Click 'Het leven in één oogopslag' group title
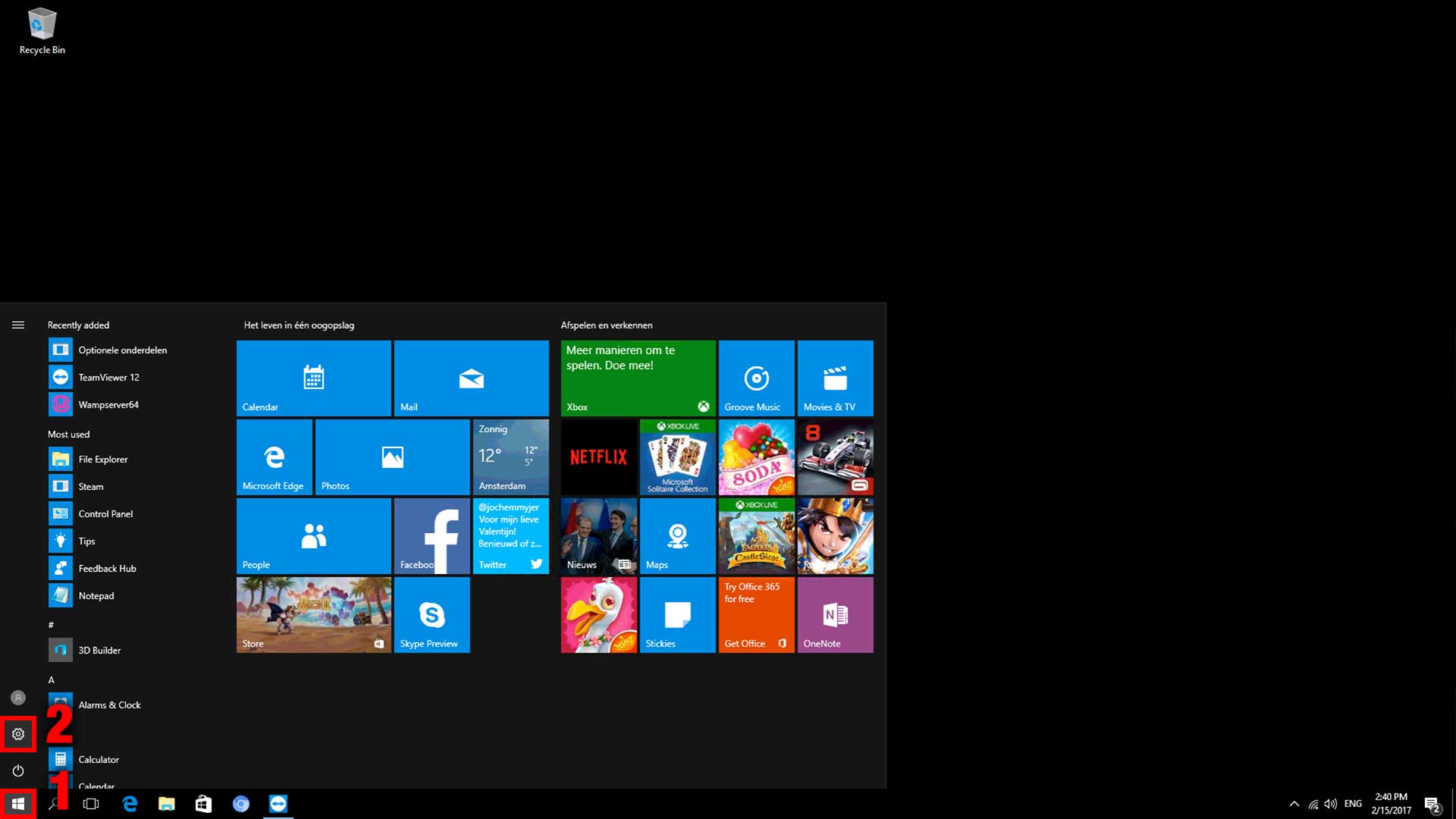The width and height of the screenshot is (1456, 819). coord(299,325)
